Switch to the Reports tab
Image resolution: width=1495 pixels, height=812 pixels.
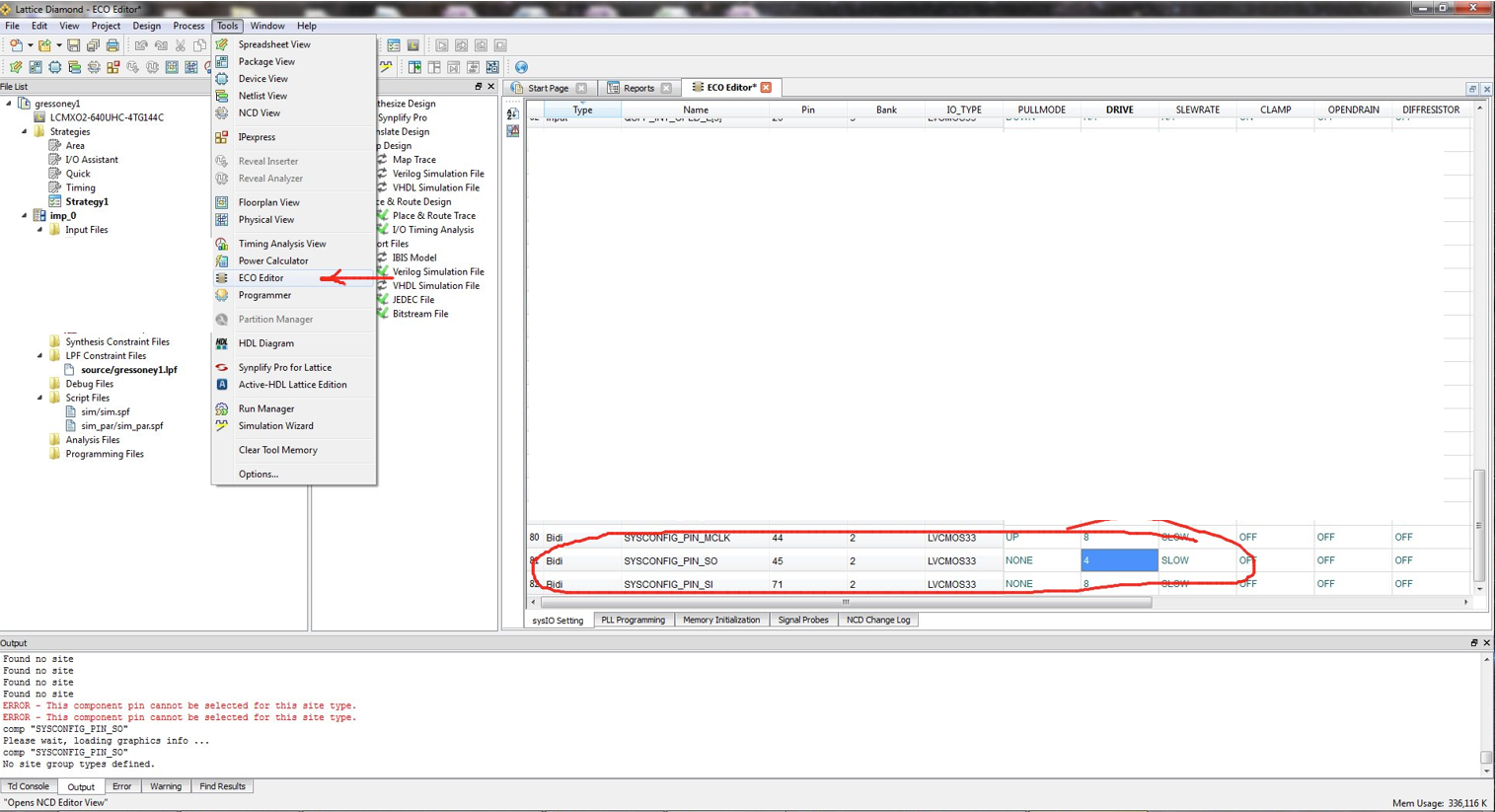pyautogui.click(x=638, y=88)
